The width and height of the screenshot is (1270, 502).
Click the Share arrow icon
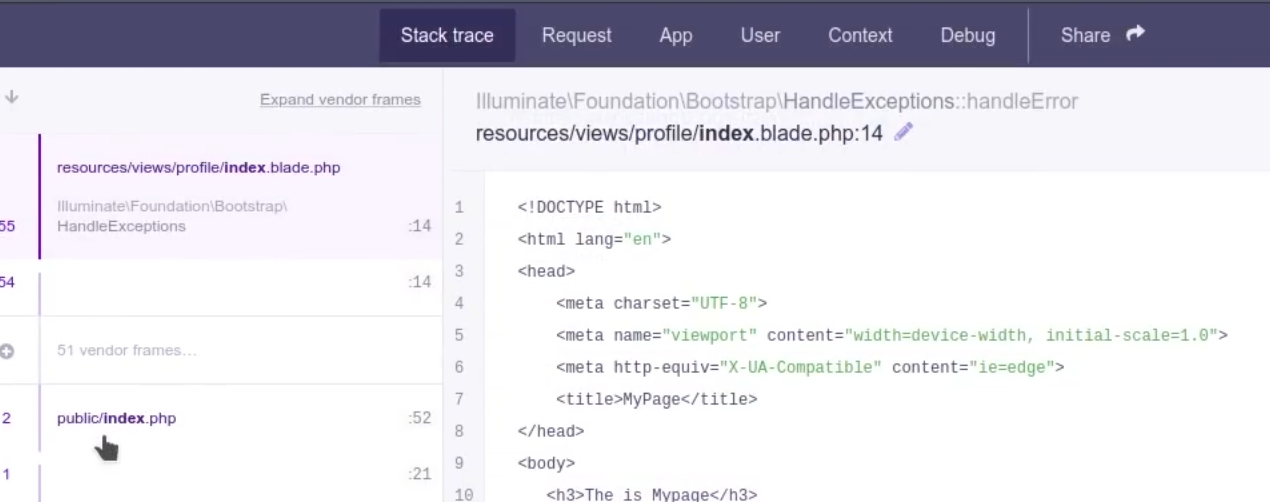point(1135,34)
